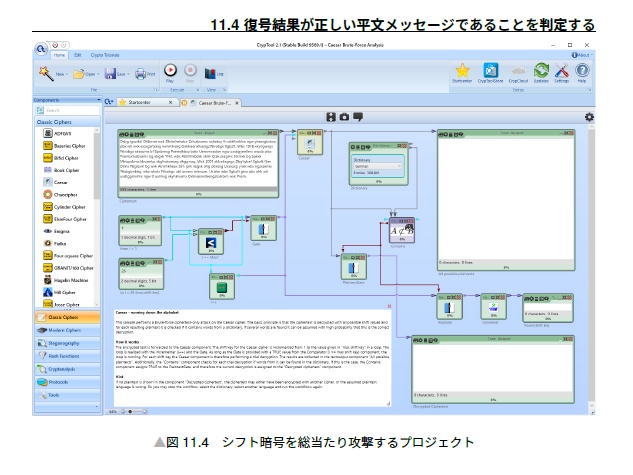Start the workflow with Play

170,70
